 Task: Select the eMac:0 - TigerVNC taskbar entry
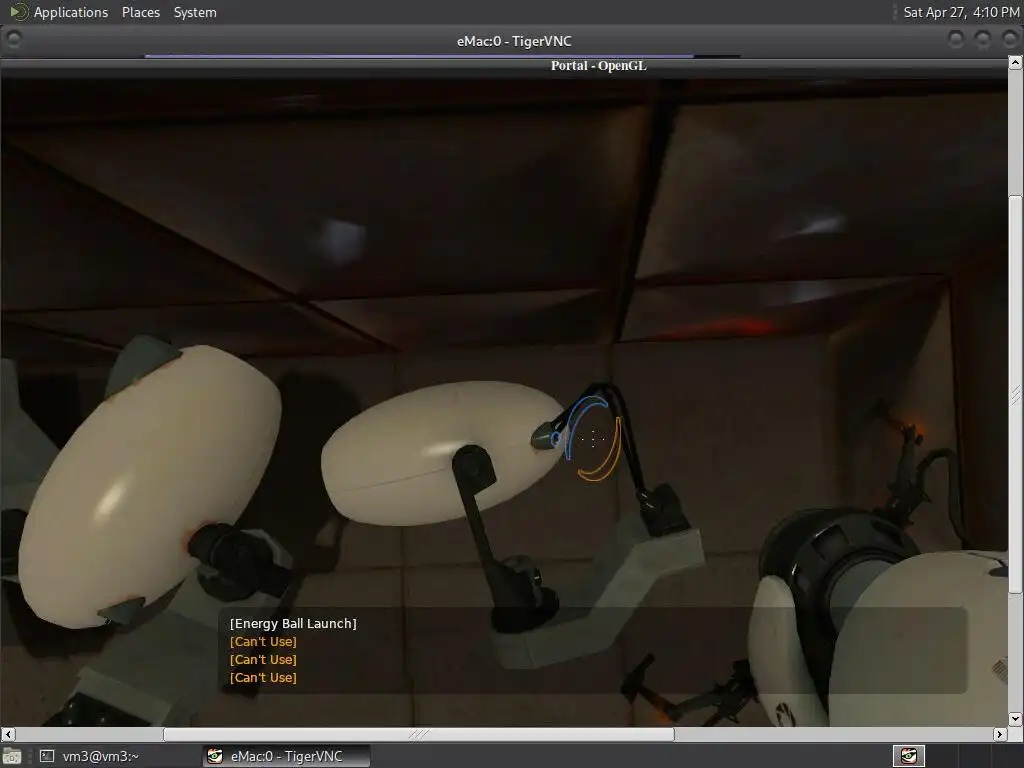pyautogui.click(x=286, y=756)
